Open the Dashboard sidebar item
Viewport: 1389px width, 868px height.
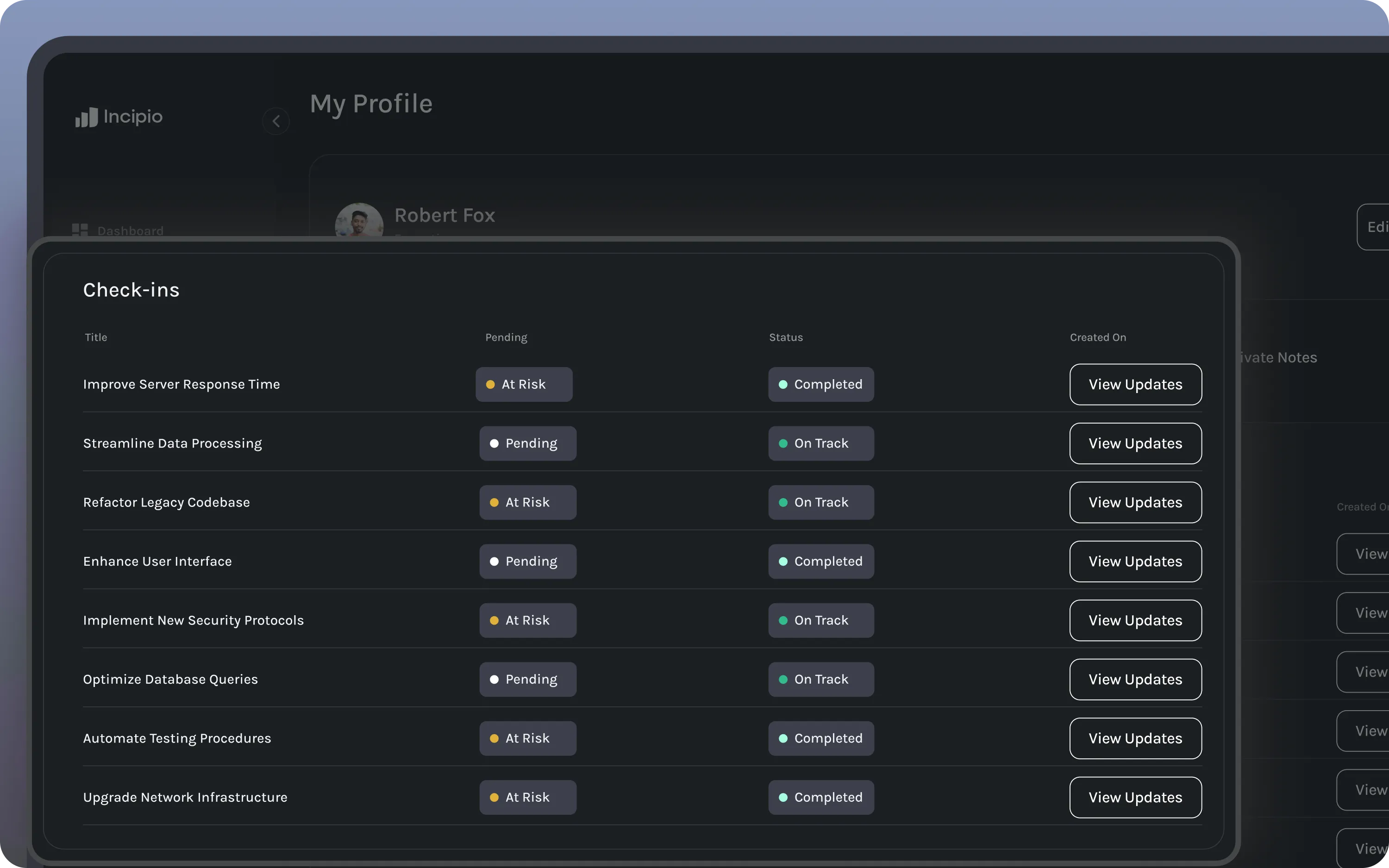(x=118, y=230)
